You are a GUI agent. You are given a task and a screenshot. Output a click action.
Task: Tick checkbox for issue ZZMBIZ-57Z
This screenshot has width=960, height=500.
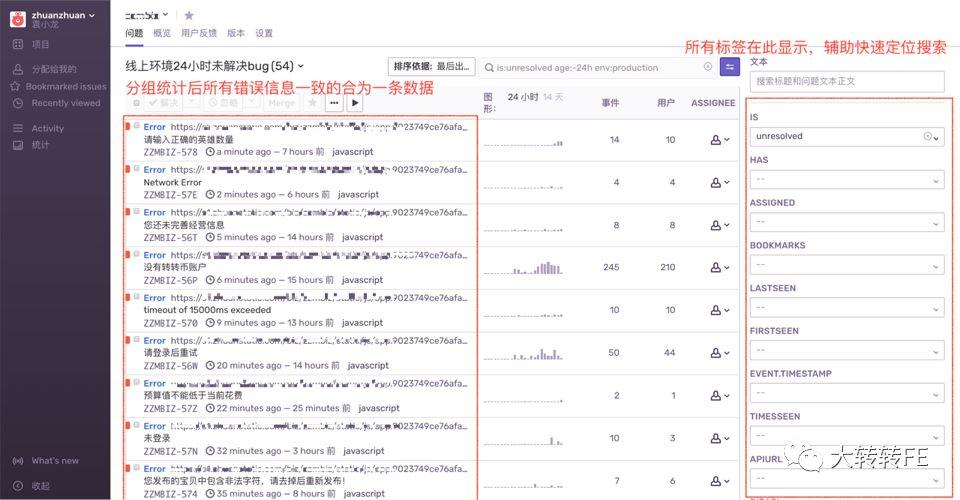point(137,382)
